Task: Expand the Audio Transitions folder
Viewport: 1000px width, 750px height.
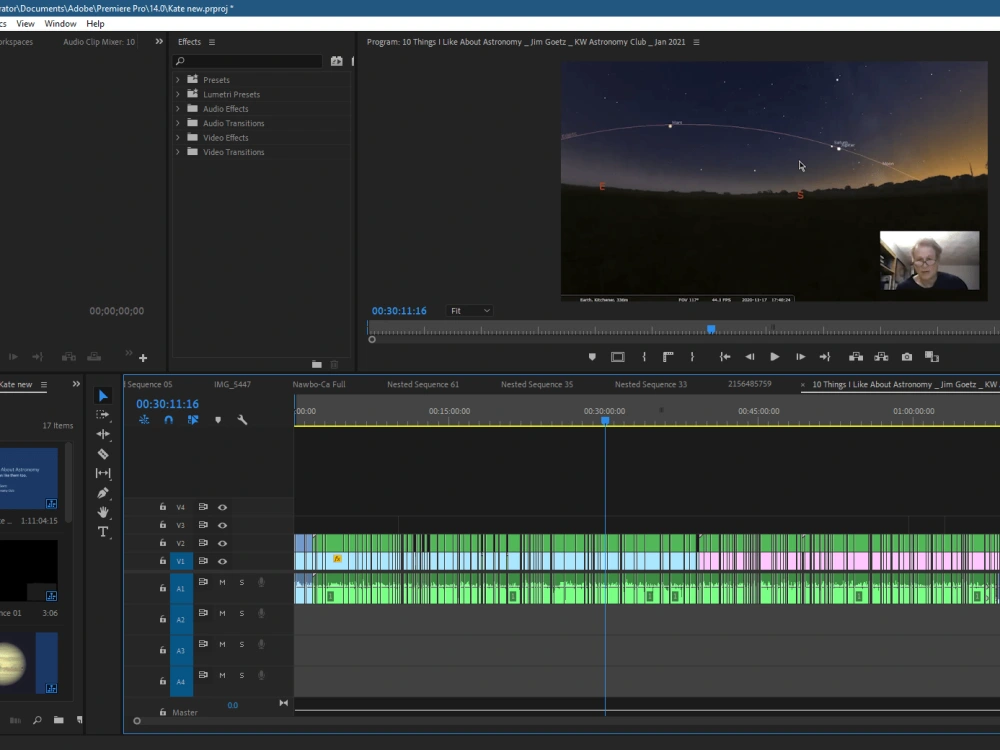Action: tap(178, 123)
